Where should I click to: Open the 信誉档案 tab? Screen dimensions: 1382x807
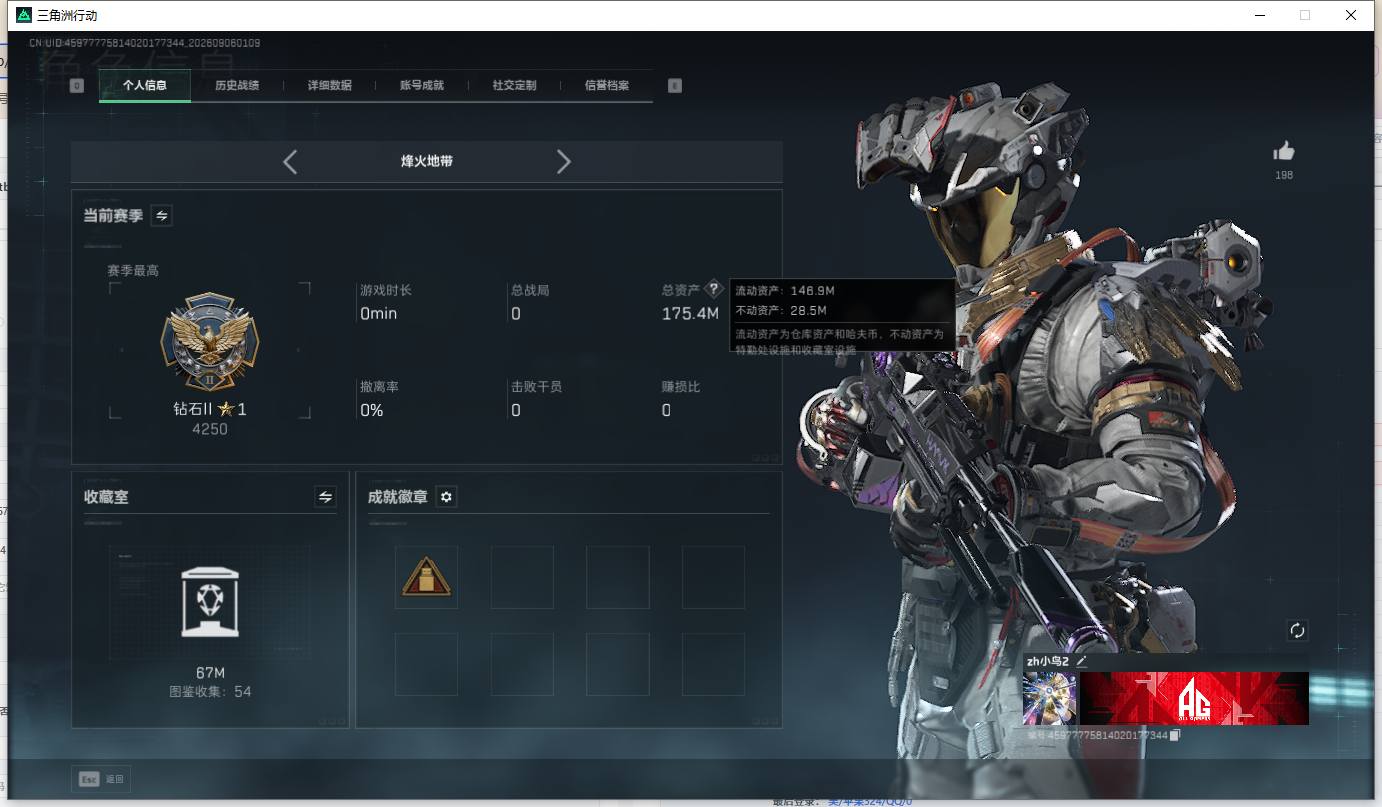coord(607,86)
